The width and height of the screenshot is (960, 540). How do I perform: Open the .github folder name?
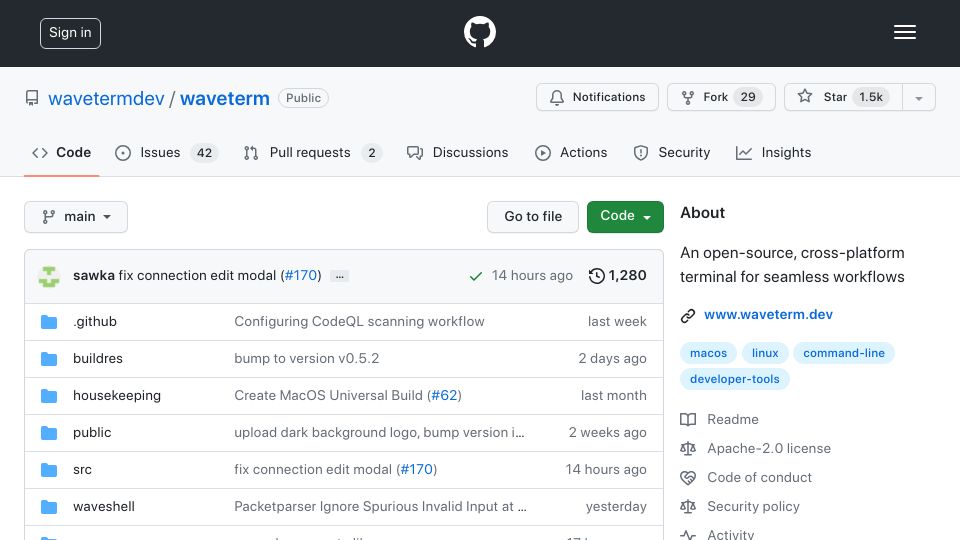coord(95,321)
